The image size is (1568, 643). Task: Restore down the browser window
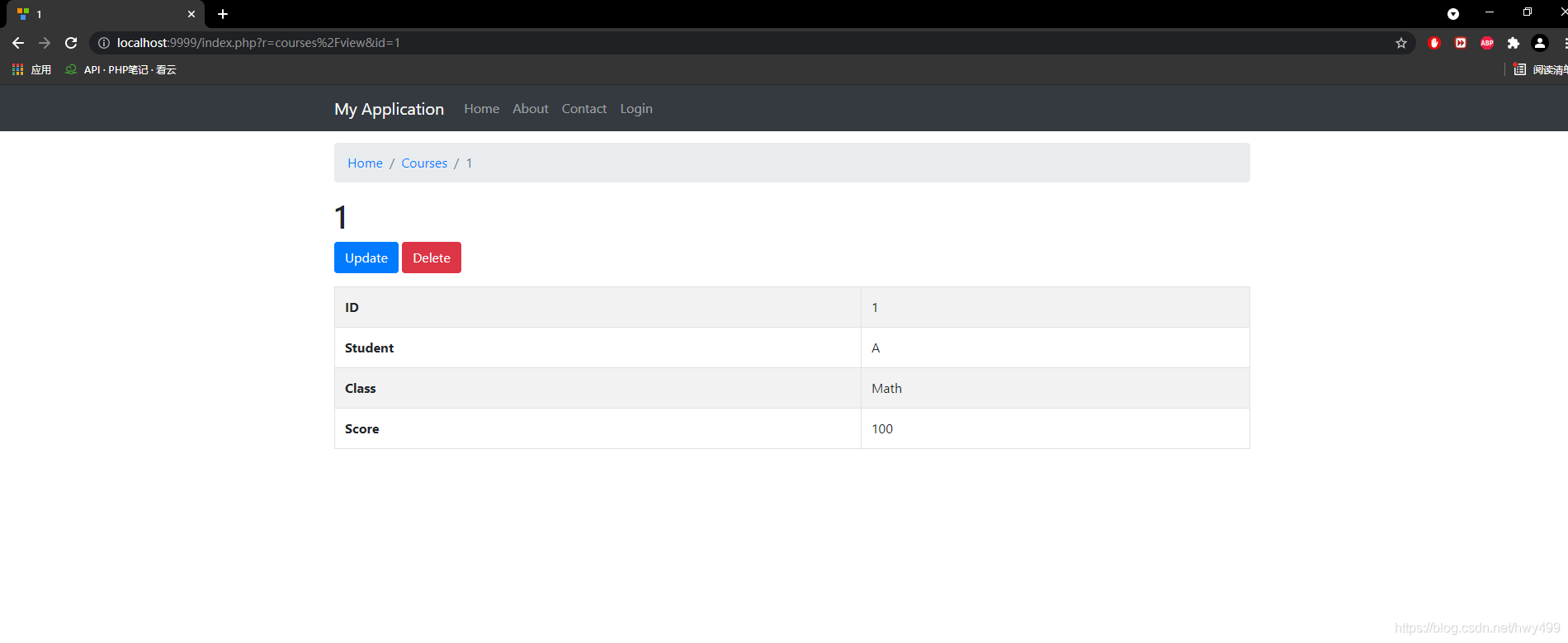1528,12
